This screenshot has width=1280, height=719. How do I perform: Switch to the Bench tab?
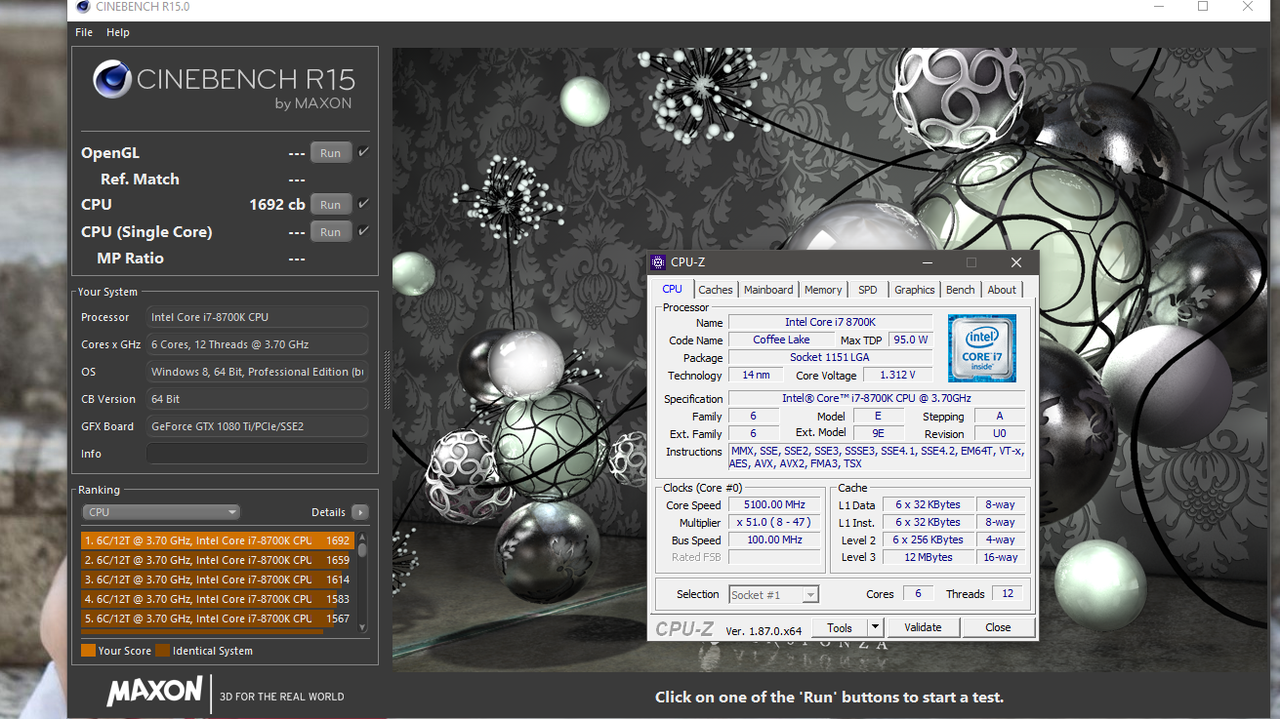(960, 290)
